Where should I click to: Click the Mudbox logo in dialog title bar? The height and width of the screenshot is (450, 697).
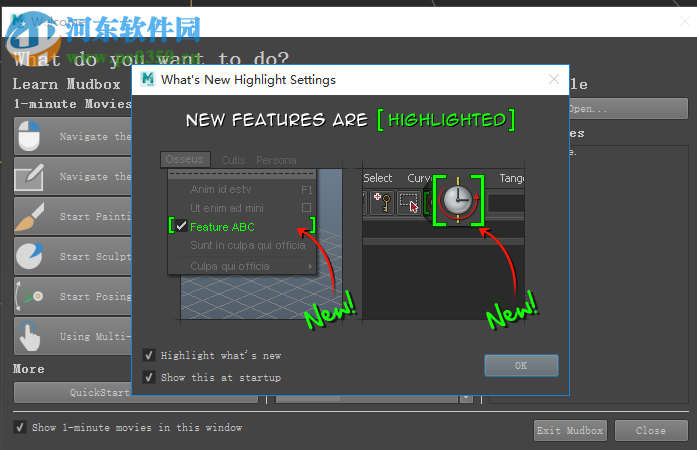coord(148,80)
